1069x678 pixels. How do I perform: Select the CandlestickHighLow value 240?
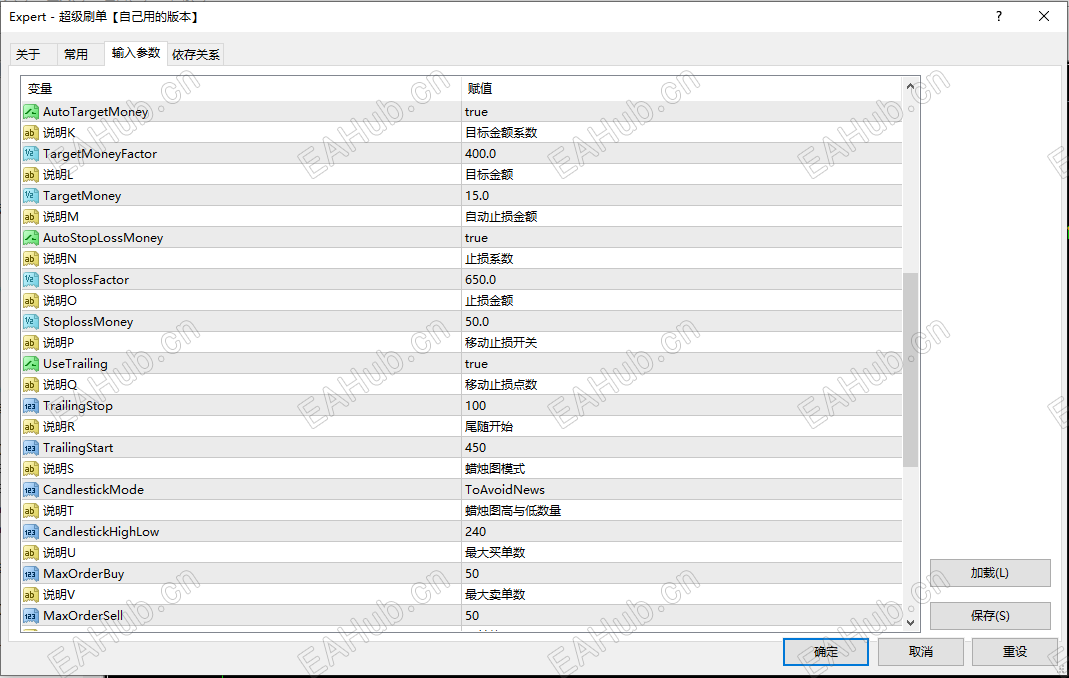tap(682, 532)
